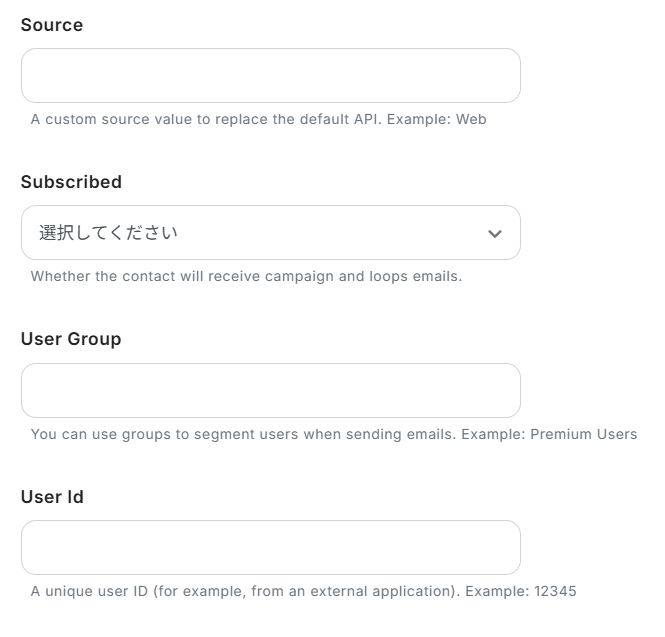Screen dimensions: 665x637
Task: Click the Source field label
Action: pyautogui.click(x=52, y=25)
